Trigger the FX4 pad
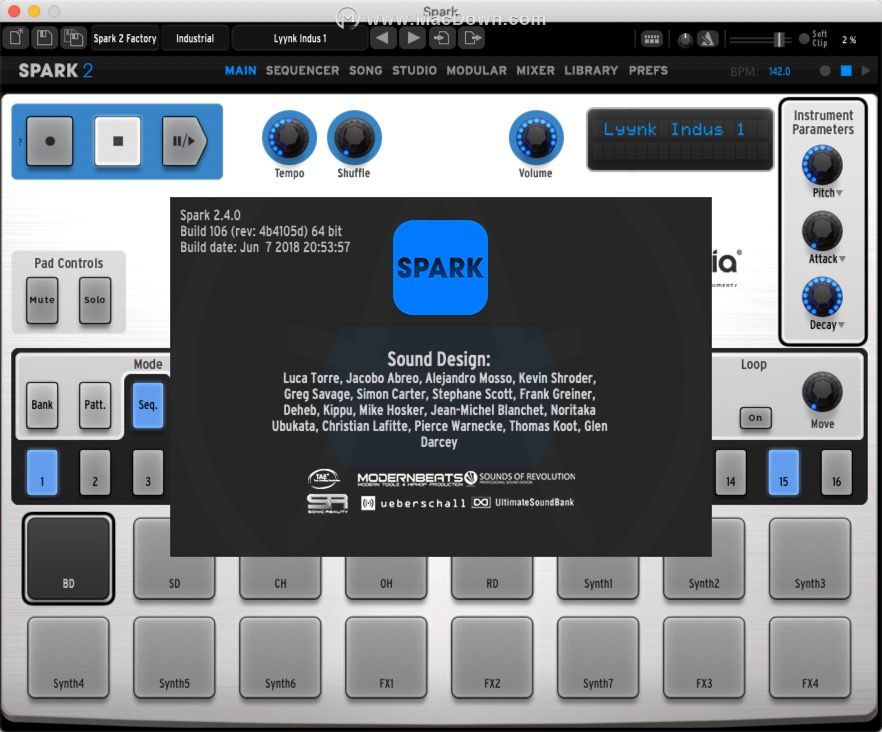The width and height of the screenshot is (882, 732). pyautogui.click(x=810, y=658)
